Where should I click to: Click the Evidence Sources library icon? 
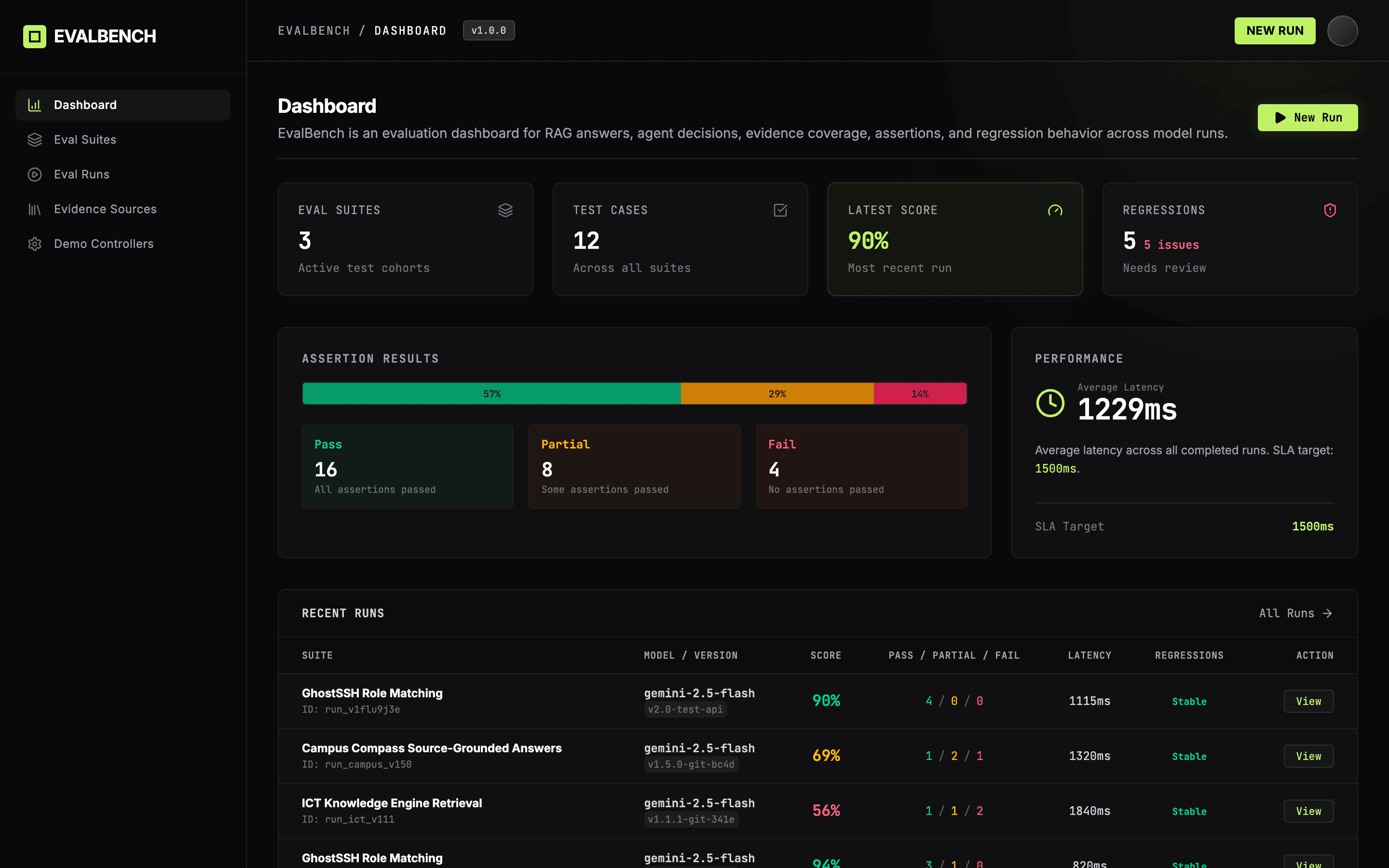click(34, 209)
